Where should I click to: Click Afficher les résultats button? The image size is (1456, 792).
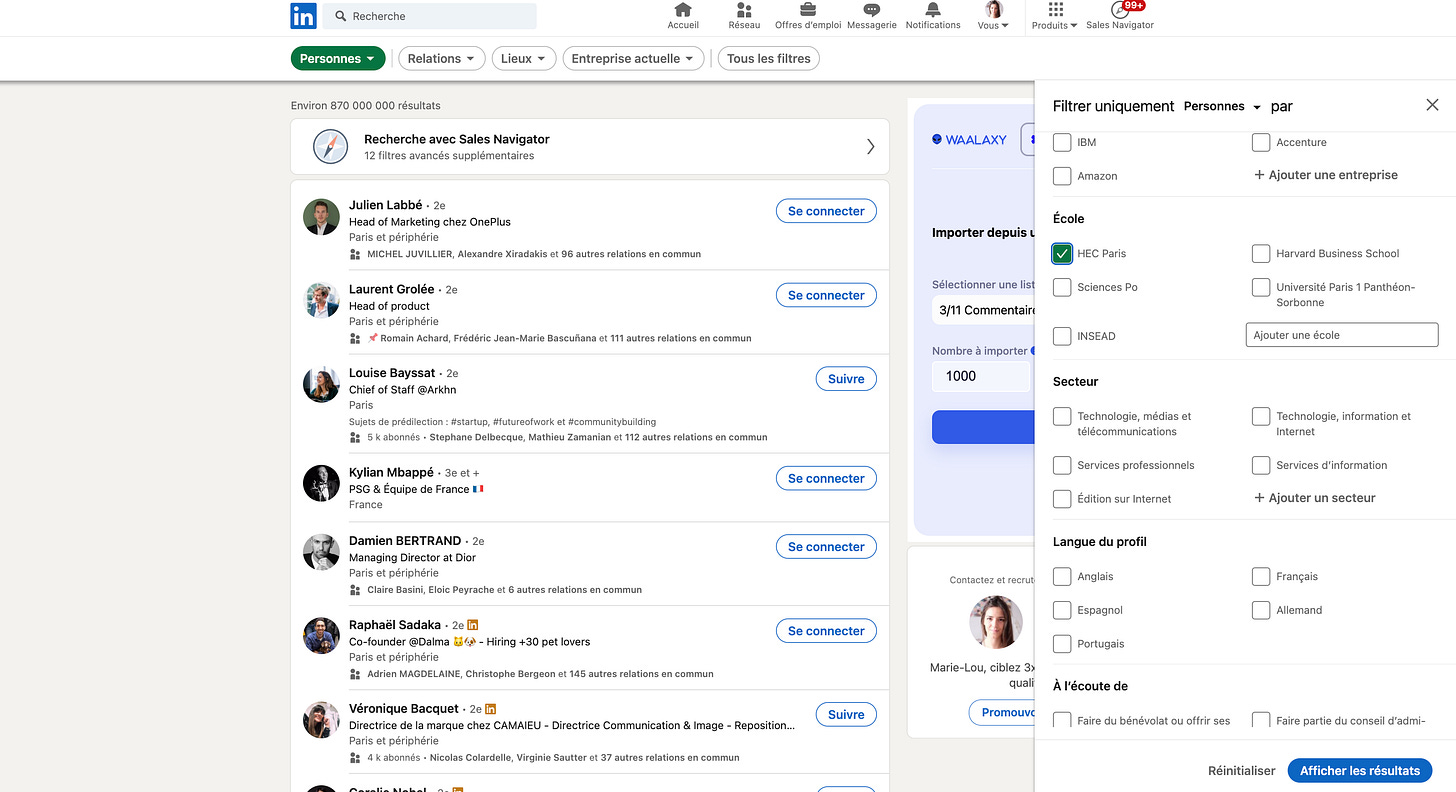(x=1359, y=771)
